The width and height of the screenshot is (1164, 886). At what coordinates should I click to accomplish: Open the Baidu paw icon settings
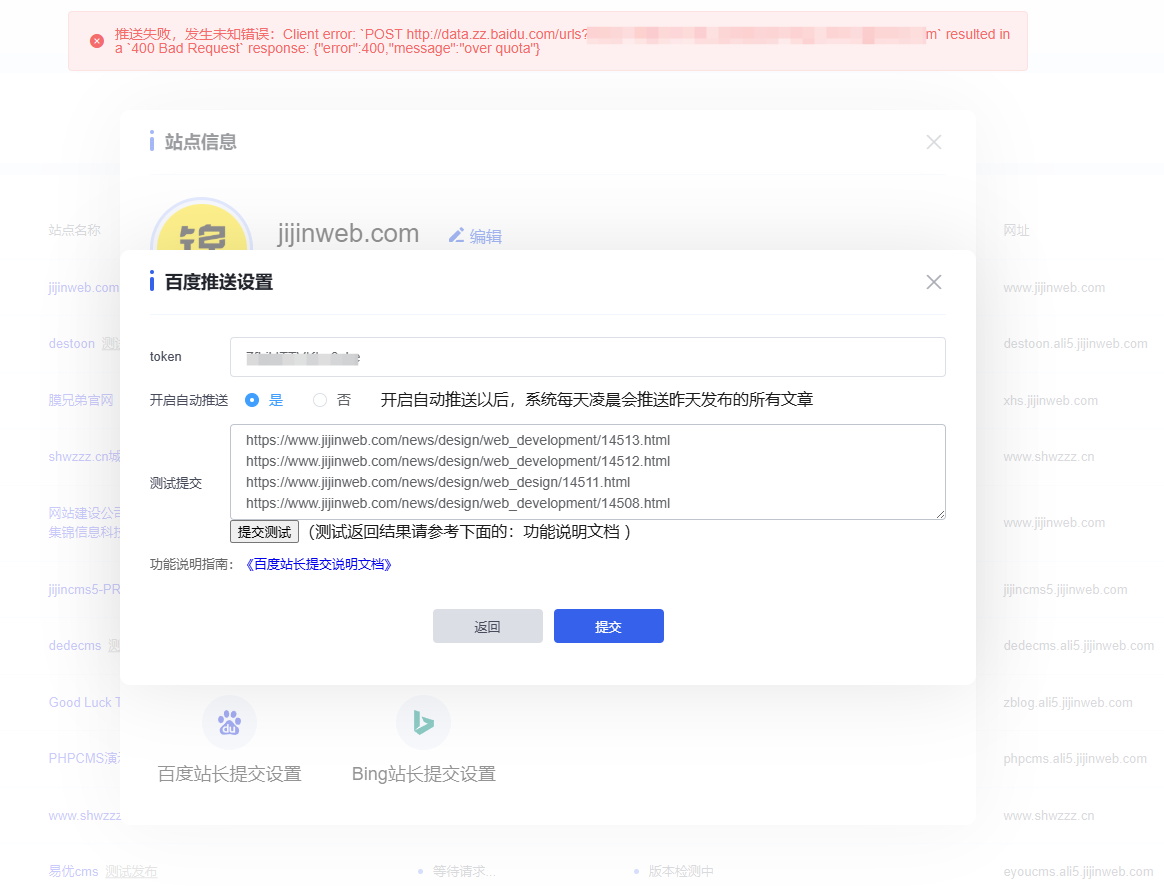coord(229,722)
